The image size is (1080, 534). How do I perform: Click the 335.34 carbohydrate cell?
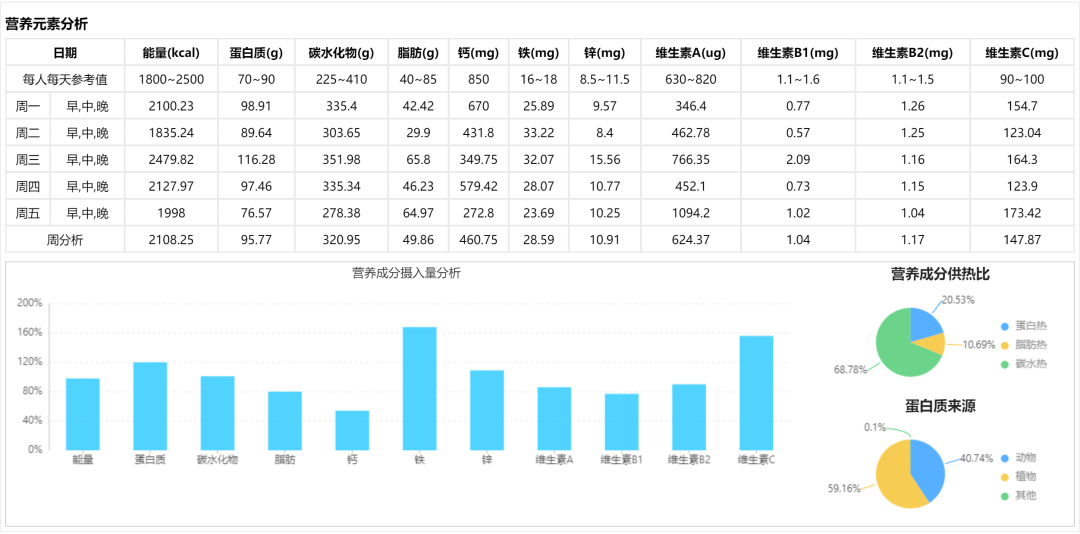[341, 186]
